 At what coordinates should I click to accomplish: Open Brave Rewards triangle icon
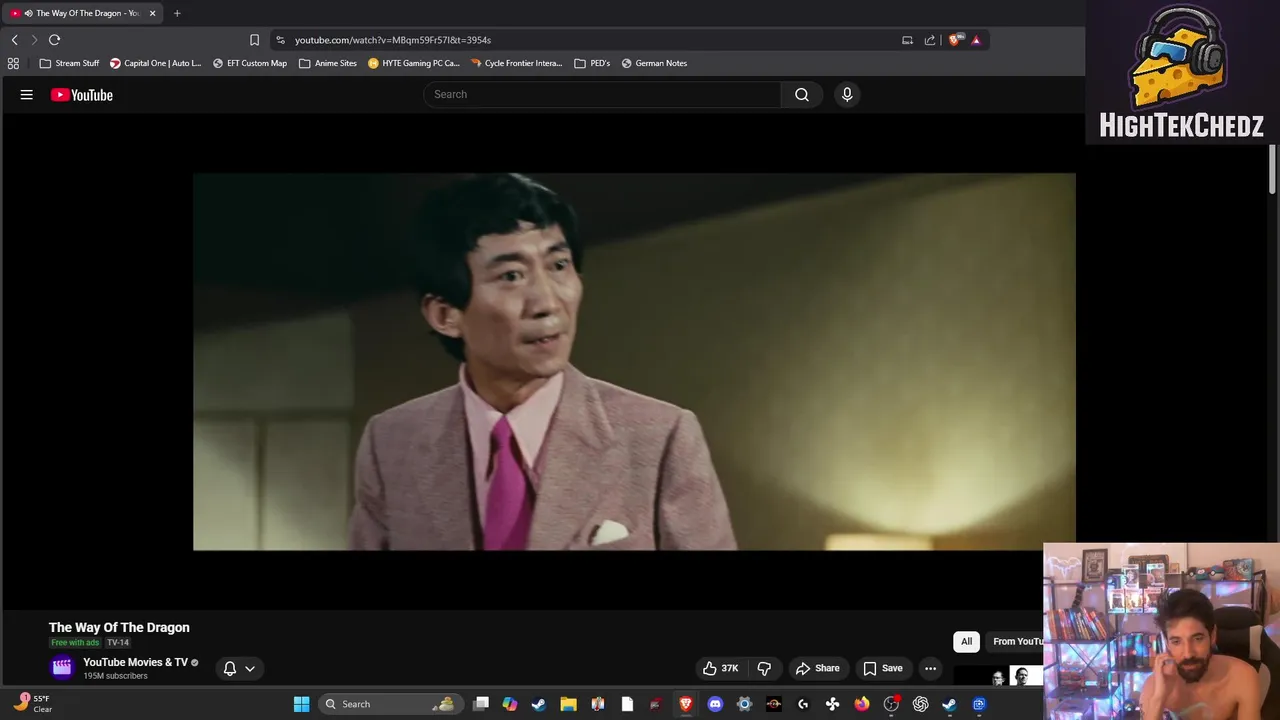(976, 40)
